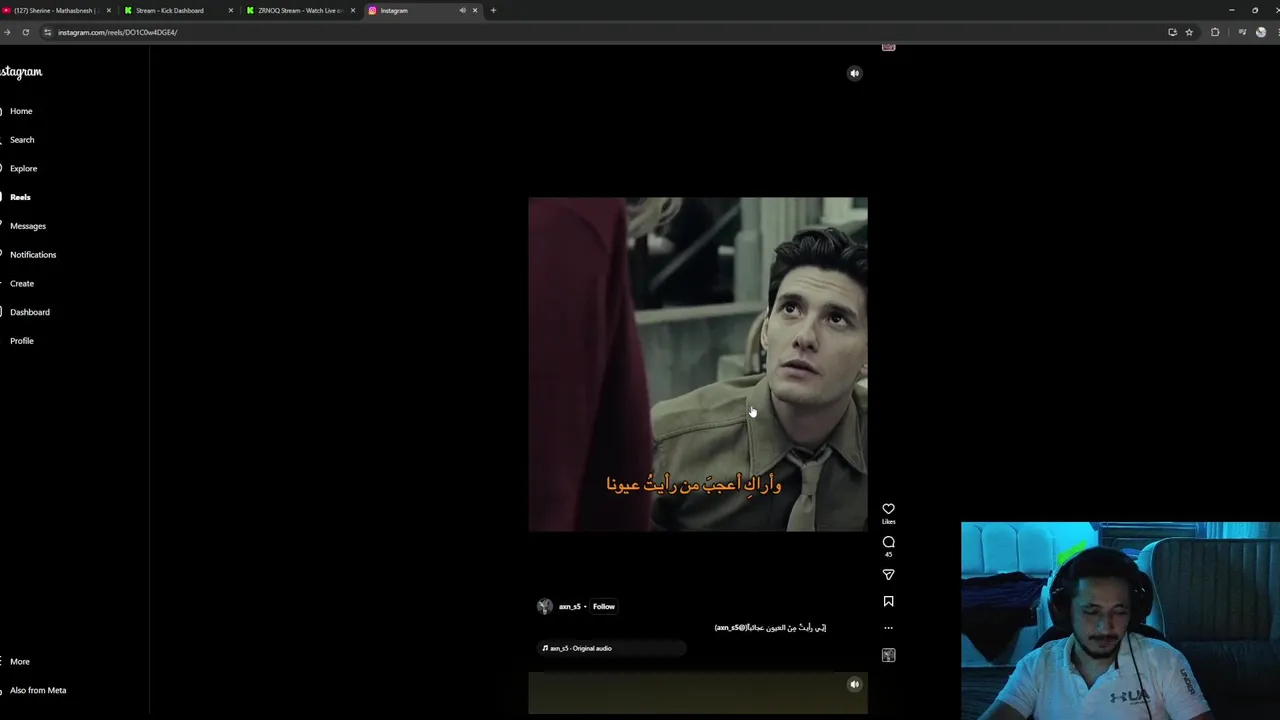The height and width of the screenshot is (720, 1280).
Task: Close the ZRNOQ Stream tab
Action: pyautogui.click(x=353, y=10)
